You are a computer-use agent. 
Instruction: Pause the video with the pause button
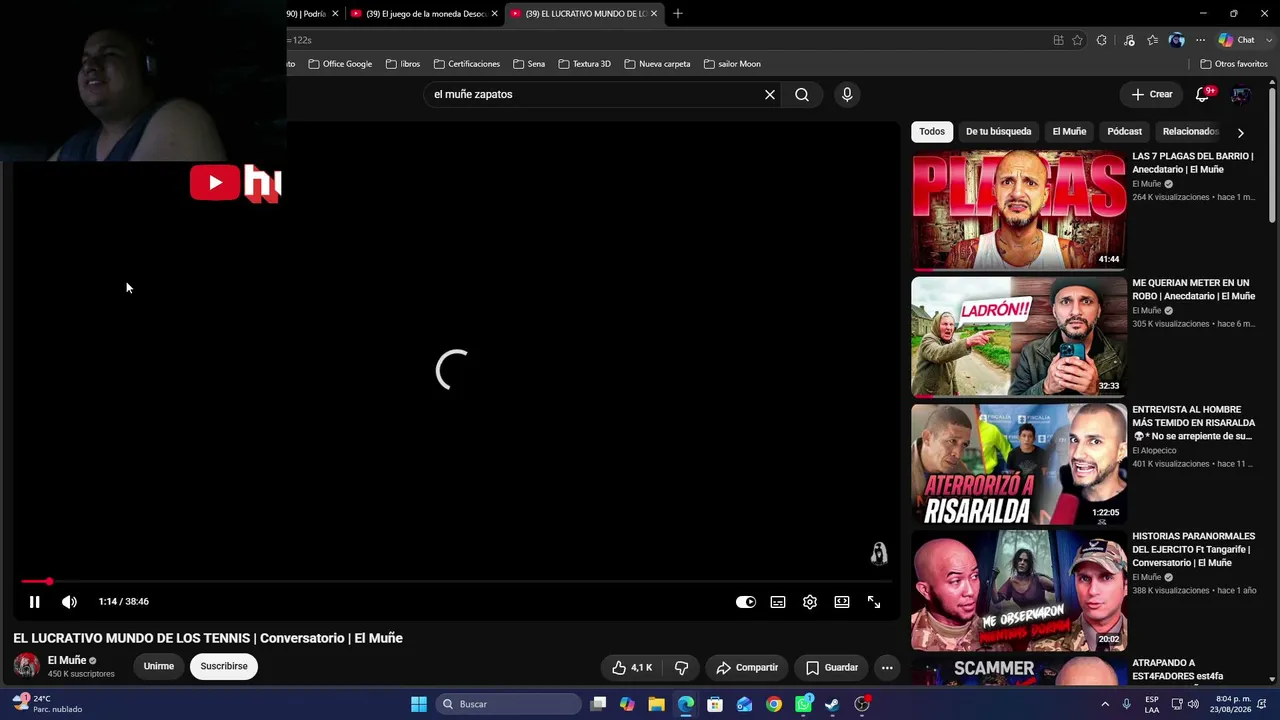click(34, 602)
